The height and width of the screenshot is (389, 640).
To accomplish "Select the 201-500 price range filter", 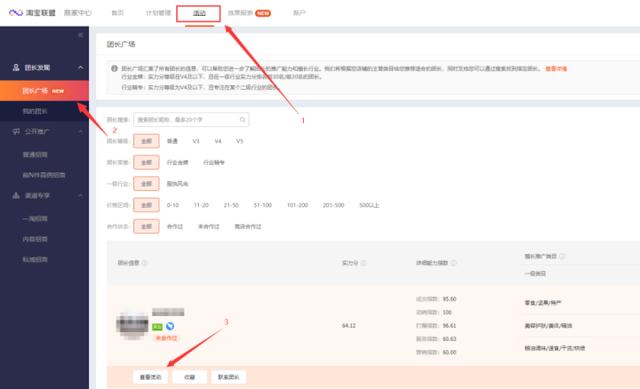I will 333,205.
